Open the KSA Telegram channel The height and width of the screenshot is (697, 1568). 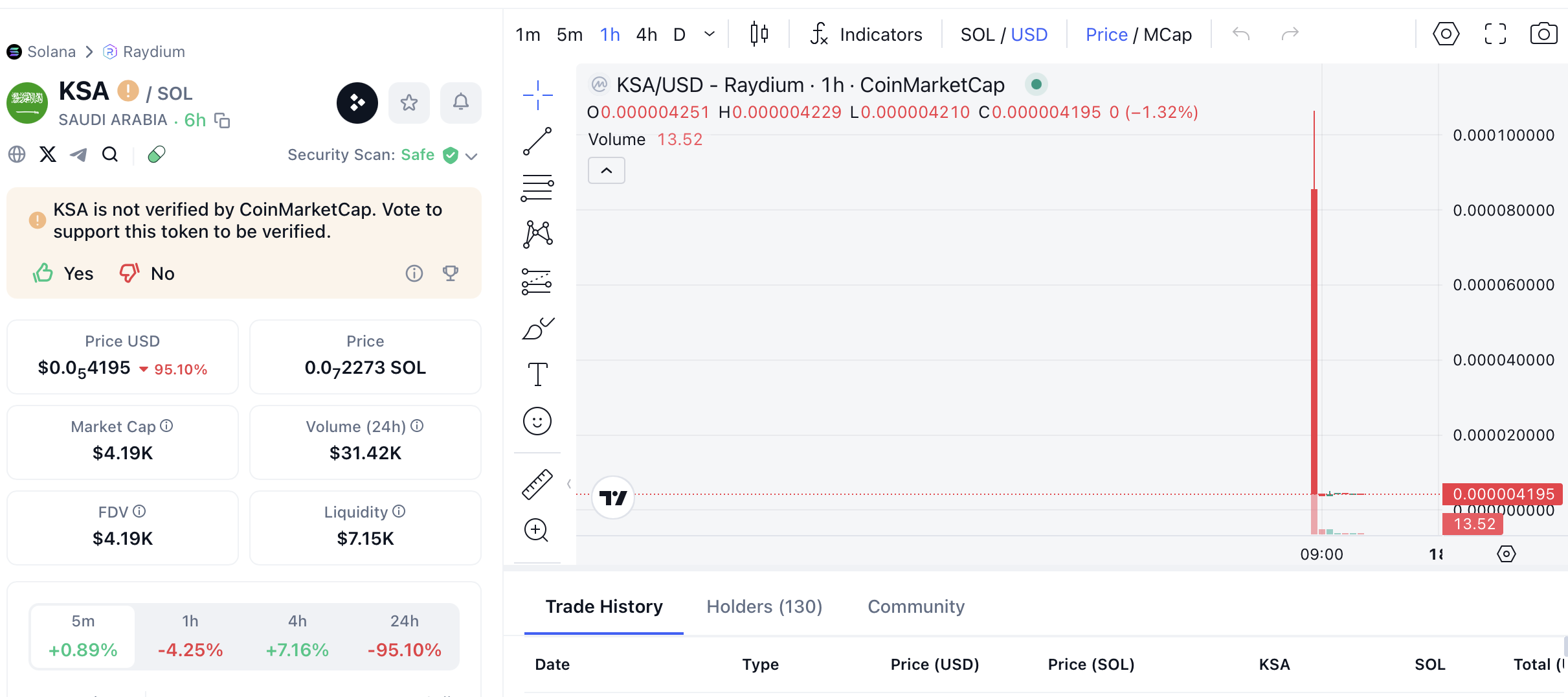[x=78, y=154]
